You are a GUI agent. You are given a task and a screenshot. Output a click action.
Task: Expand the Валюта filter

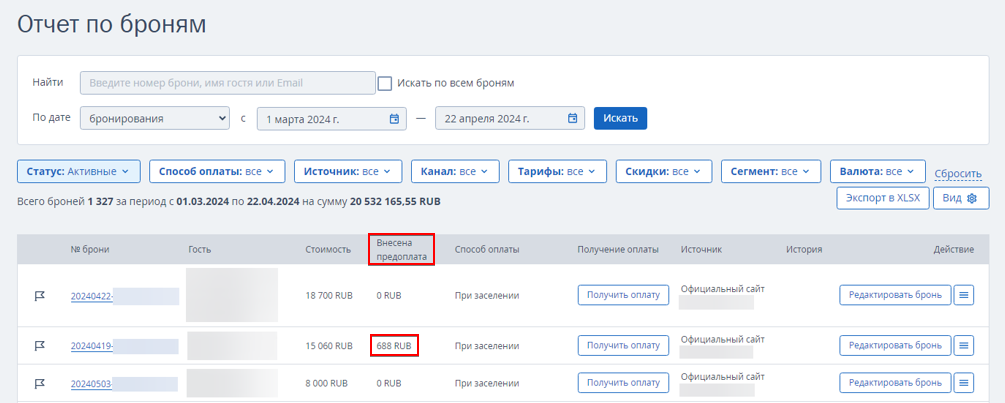click(877, 172)
